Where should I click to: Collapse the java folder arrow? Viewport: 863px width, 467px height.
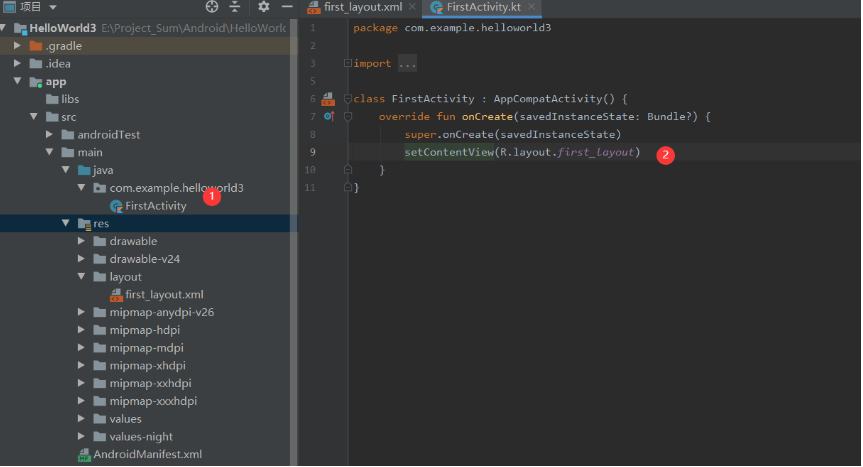point(65,170)
